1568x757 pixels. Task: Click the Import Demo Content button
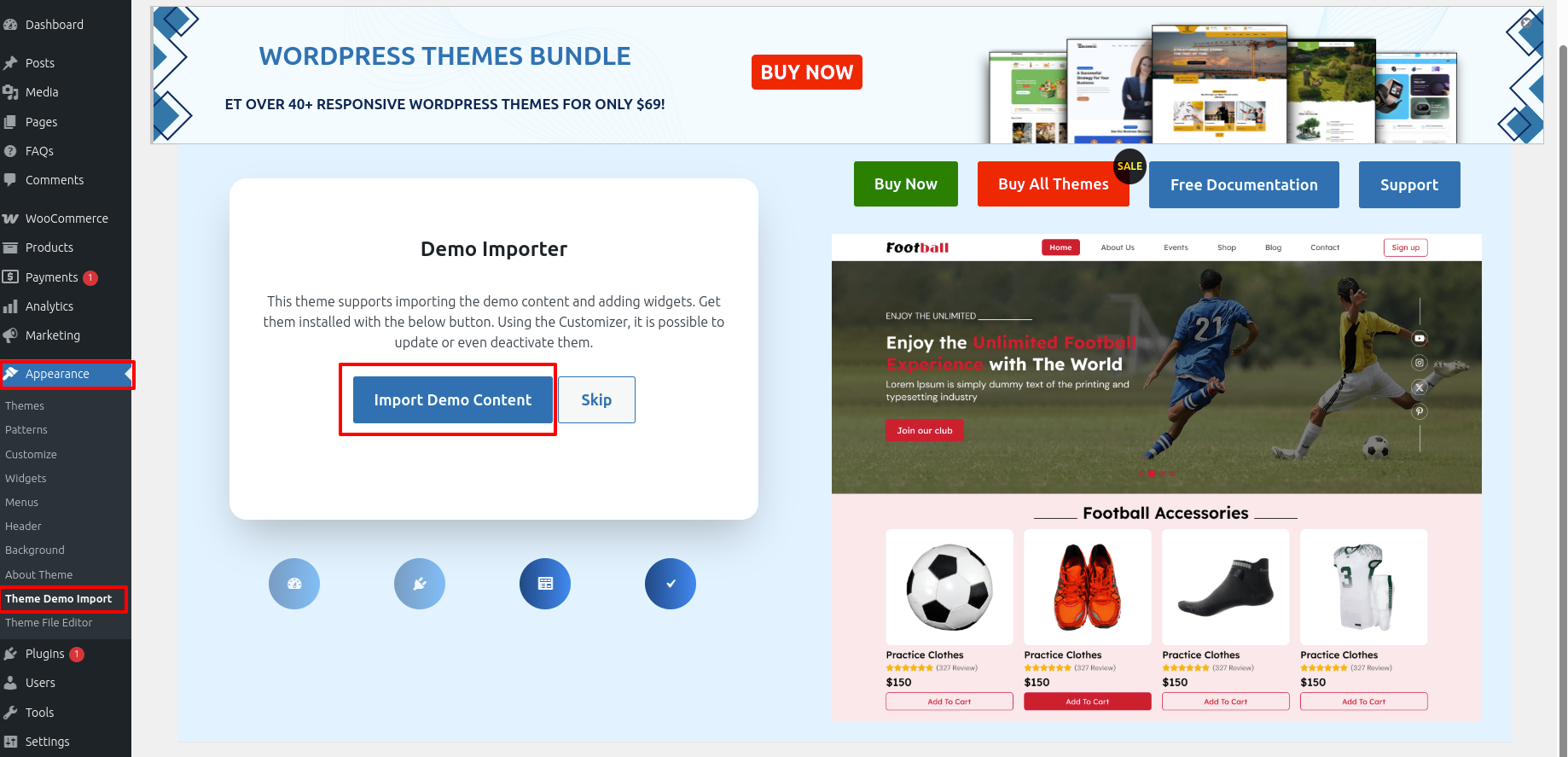[453, 399]
